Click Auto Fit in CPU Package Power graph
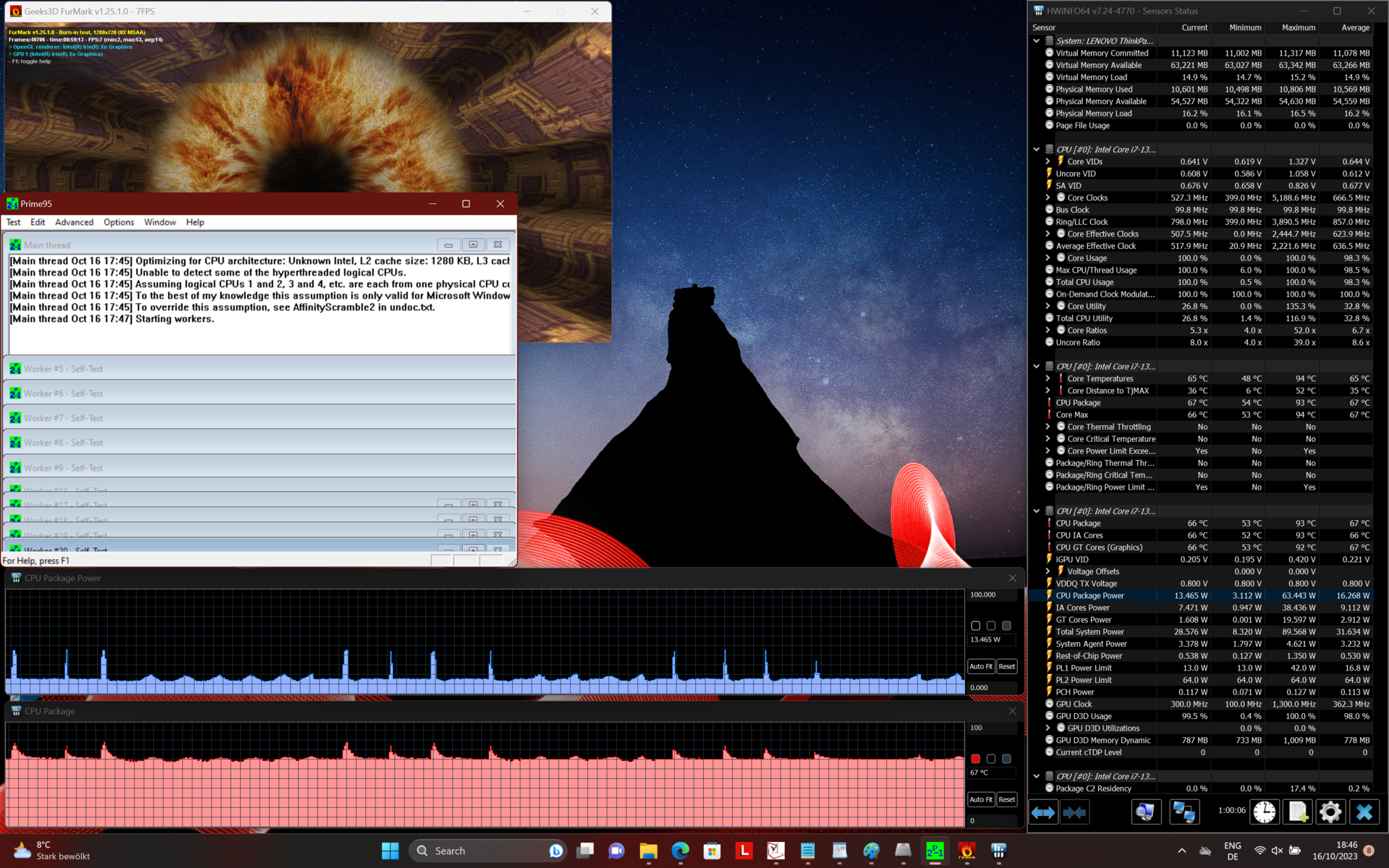1389x868 pixels. click(980, 666)
